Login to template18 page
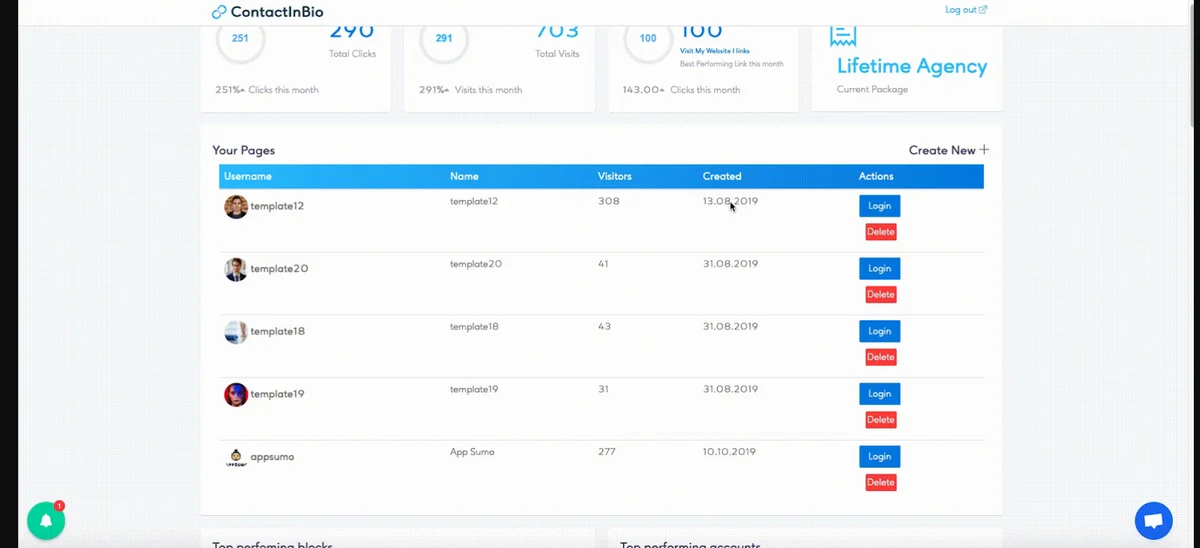The width and height of the screenshot is (1200, 548). pyautogui.click(x=879, y=331)
